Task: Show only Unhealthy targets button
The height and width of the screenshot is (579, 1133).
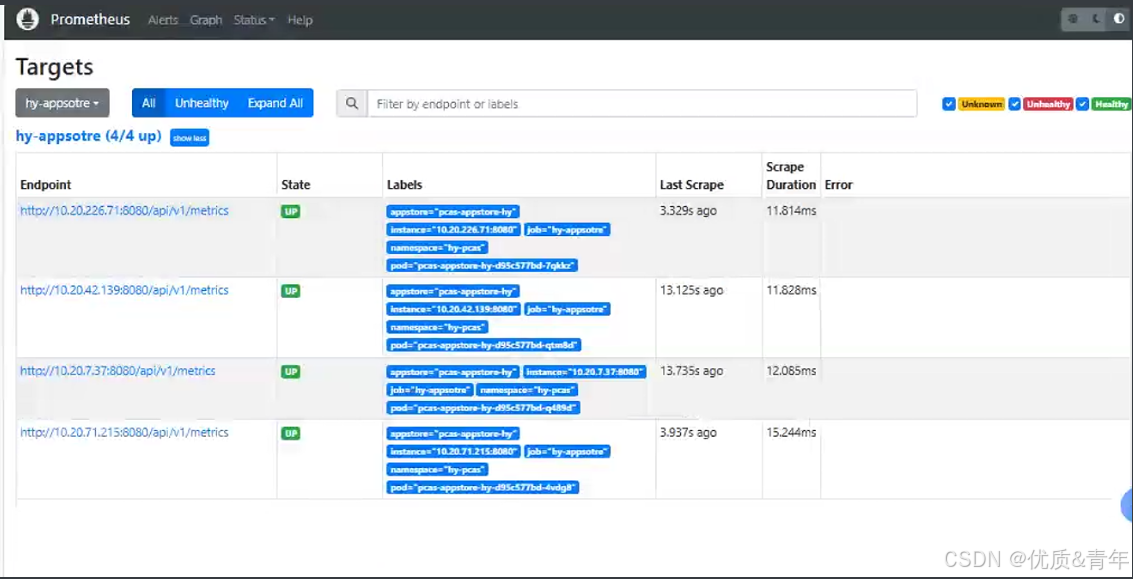Action: pyautogui.click(x=202, y=103)
